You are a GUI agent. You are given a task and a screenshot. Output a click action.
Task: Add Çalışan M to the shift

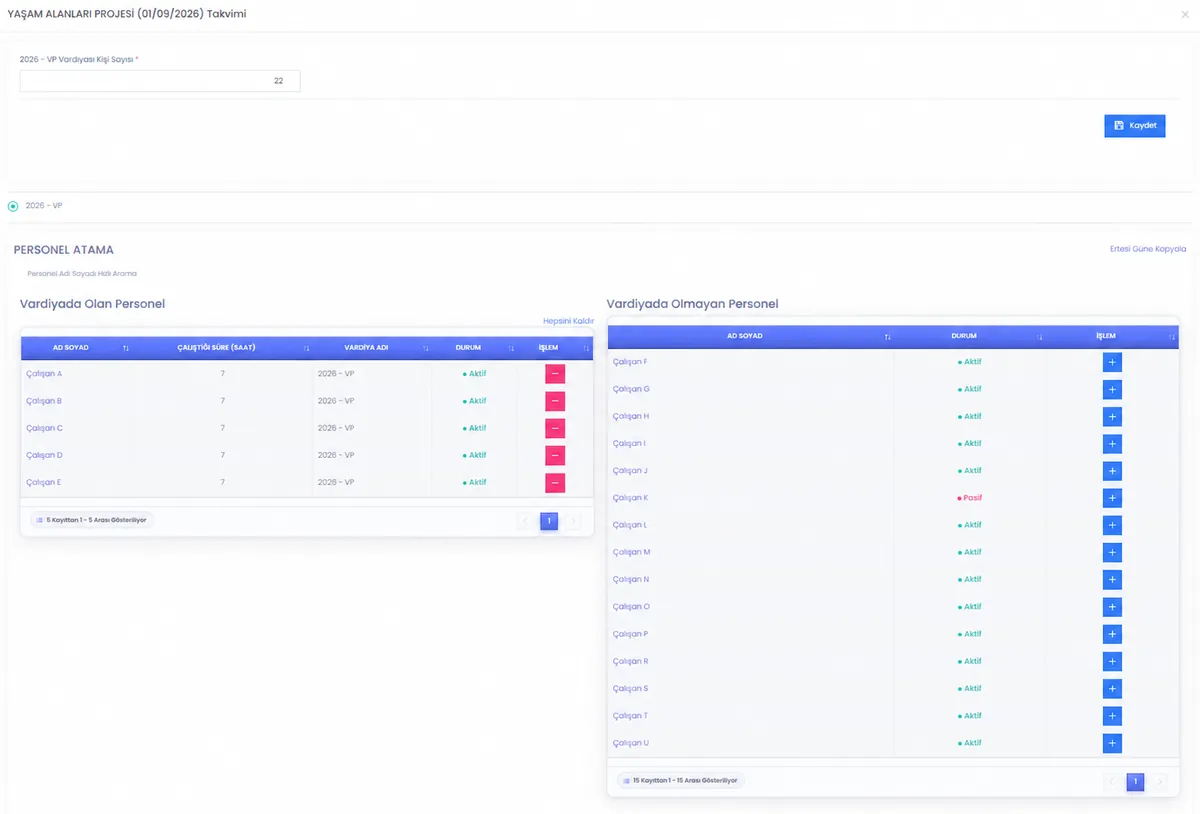pyautogui.click(x=1112, y=552)
